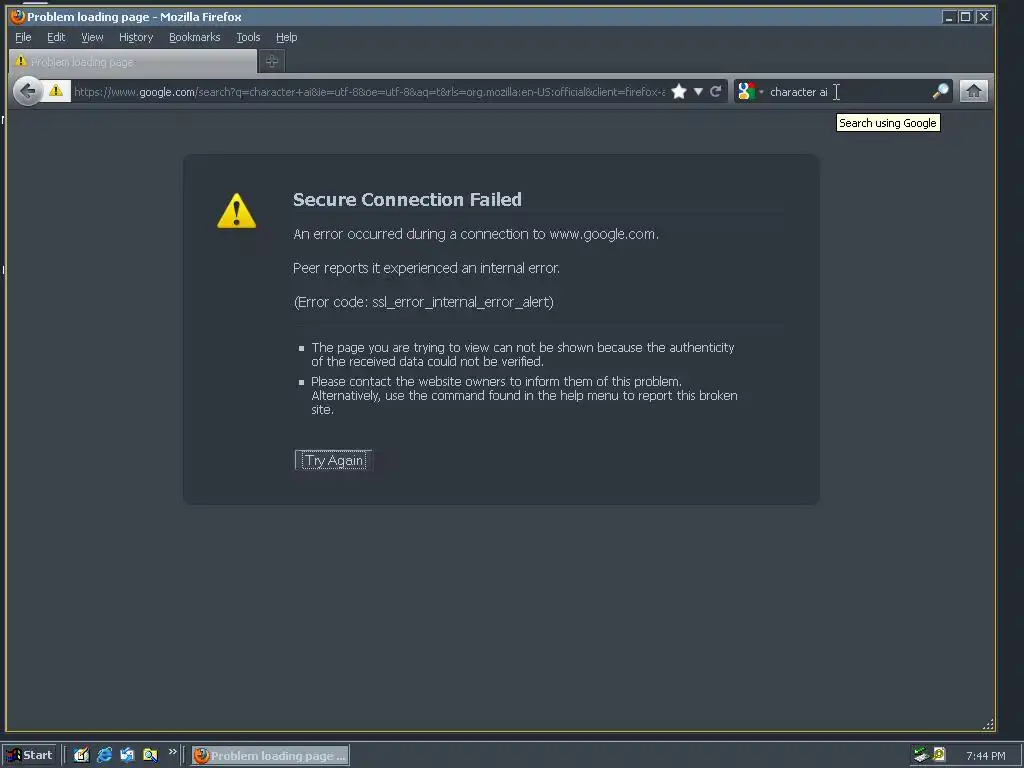Image resolution: width=1024 pixels, height=768 pixels.
Task: Go back with the back arrow
Action: click(27, 91)
